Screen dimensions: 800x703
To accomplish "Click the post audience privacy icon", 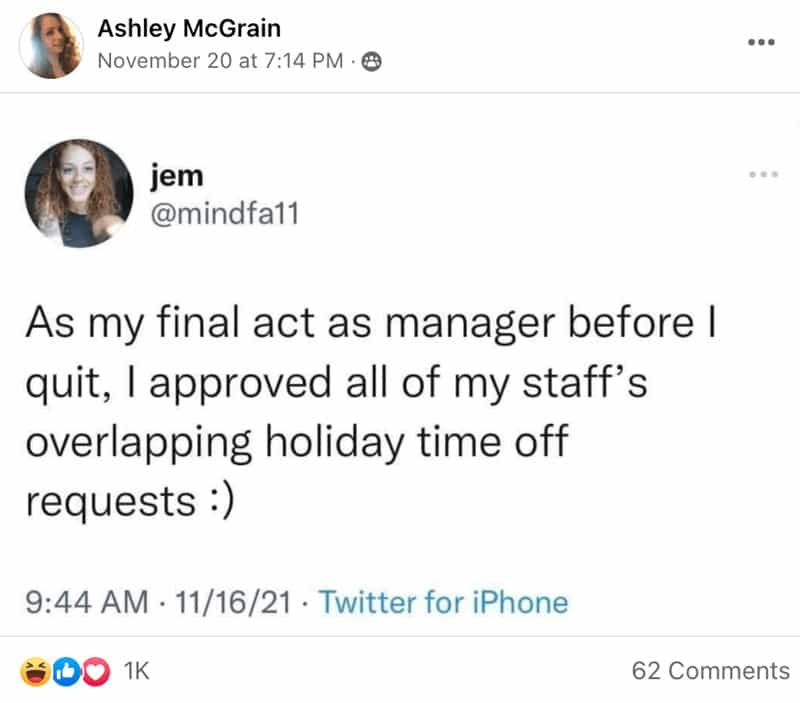I will (x=372, y=60).
